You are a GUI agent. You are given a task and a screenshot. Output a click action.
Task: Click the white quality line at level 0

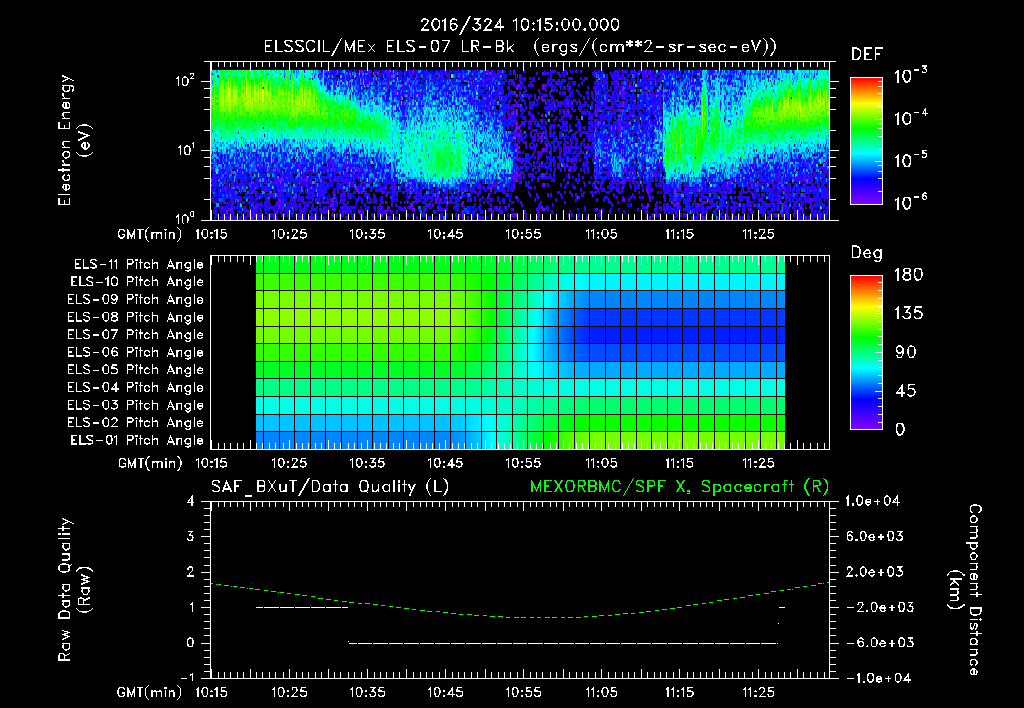[x=564, y=643]
